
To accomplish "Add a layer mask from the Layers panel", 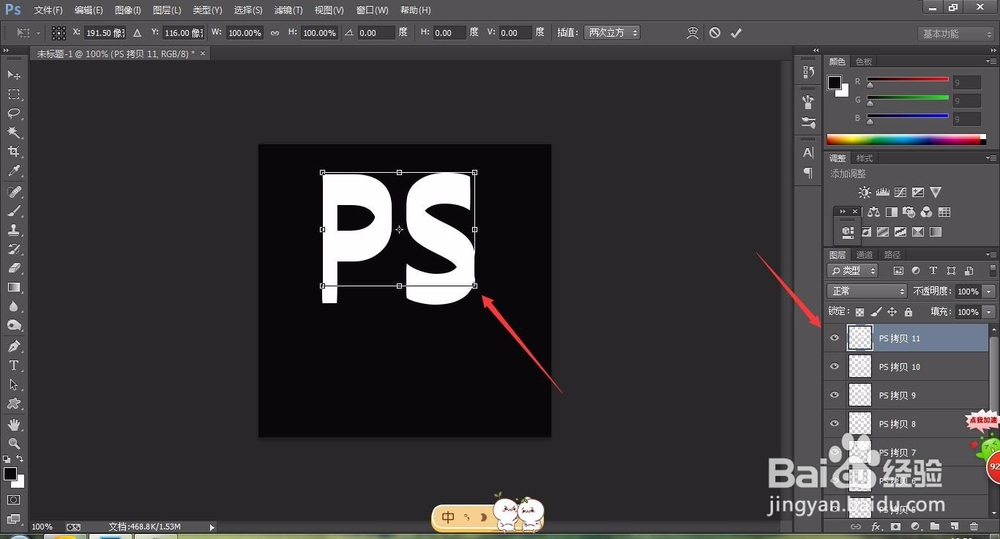I will point(896,527).
